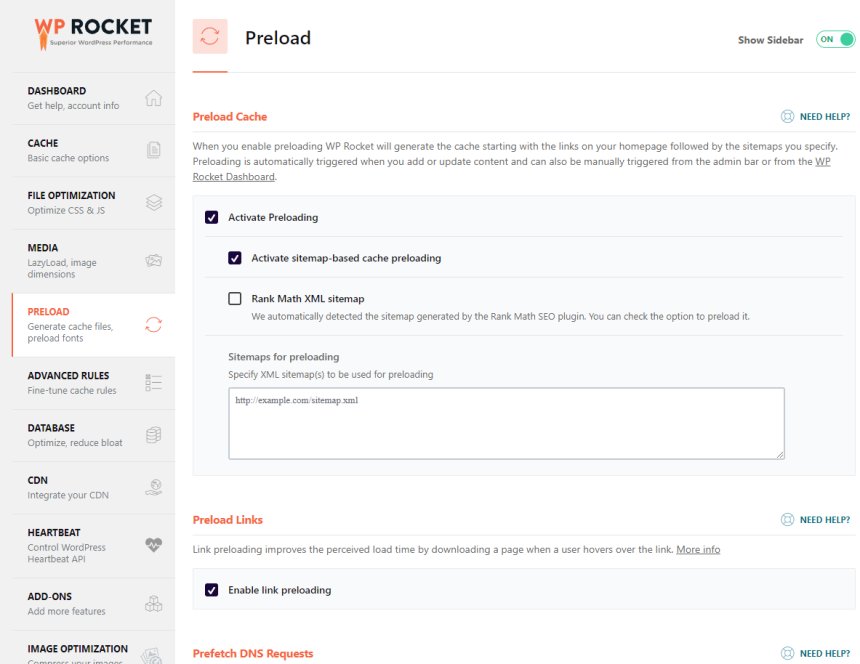Click the Heartbeat heart icon

click(x=153, y=546)
